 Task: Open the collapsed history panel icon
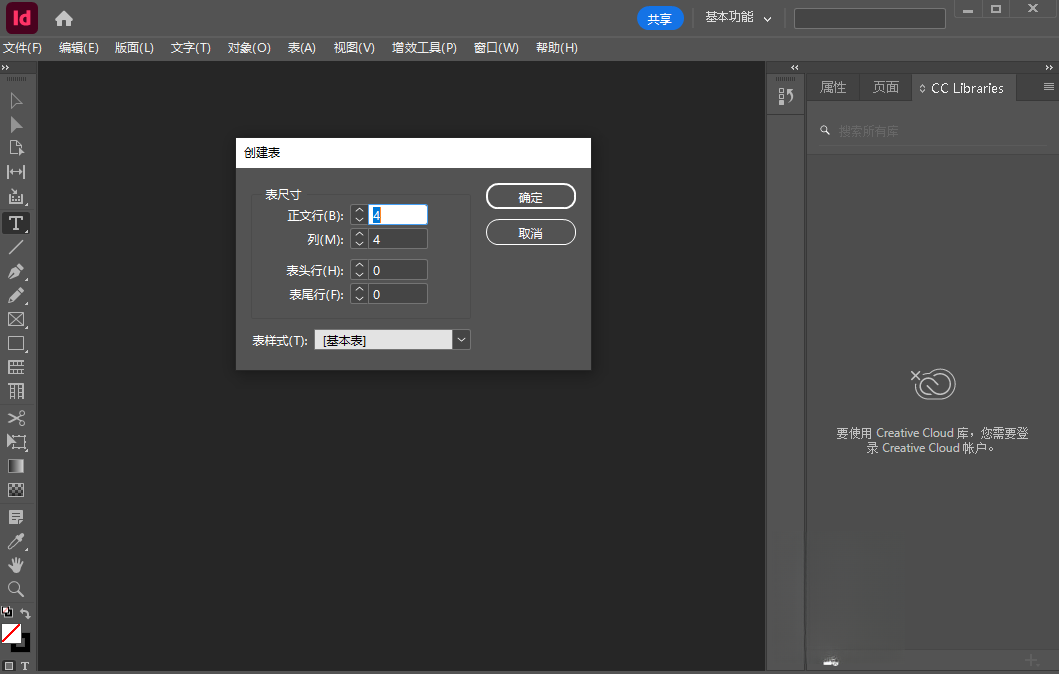point(785,97)
